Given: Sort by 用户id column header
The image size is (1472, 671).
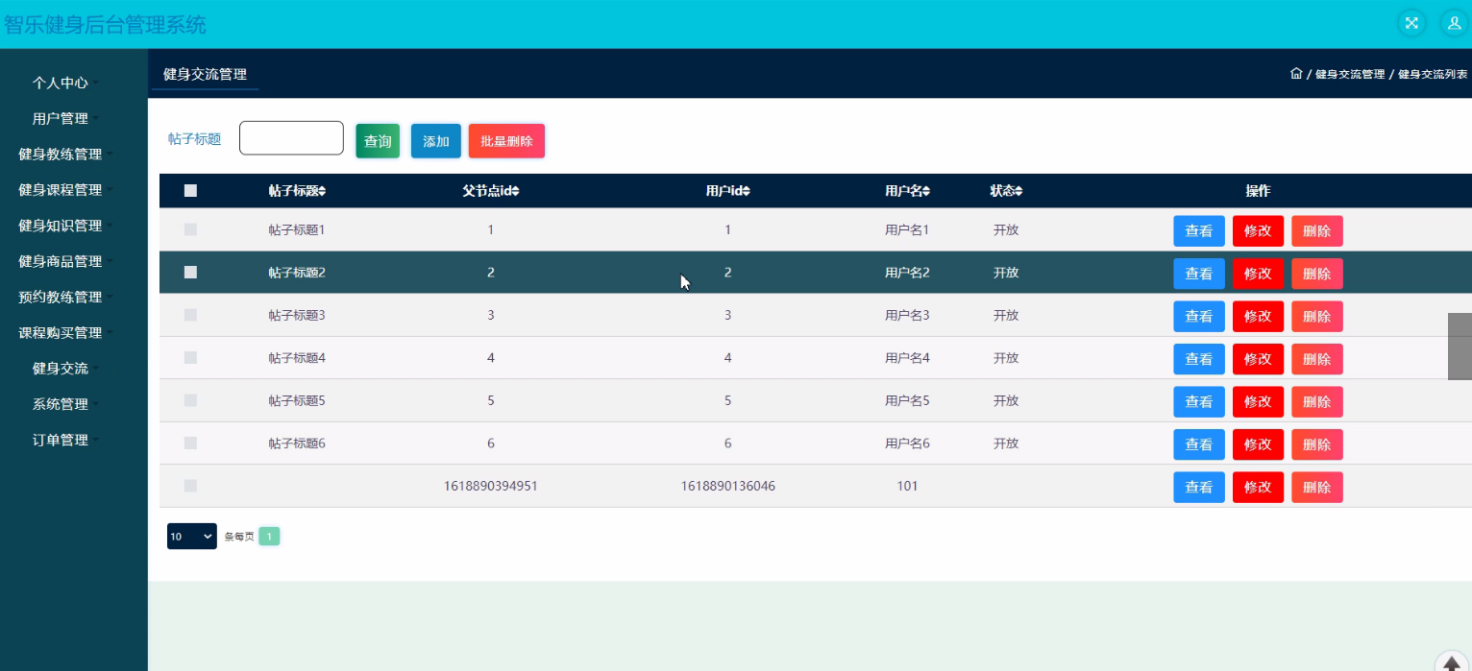Looking at the screenshot, I should [727, 191].
